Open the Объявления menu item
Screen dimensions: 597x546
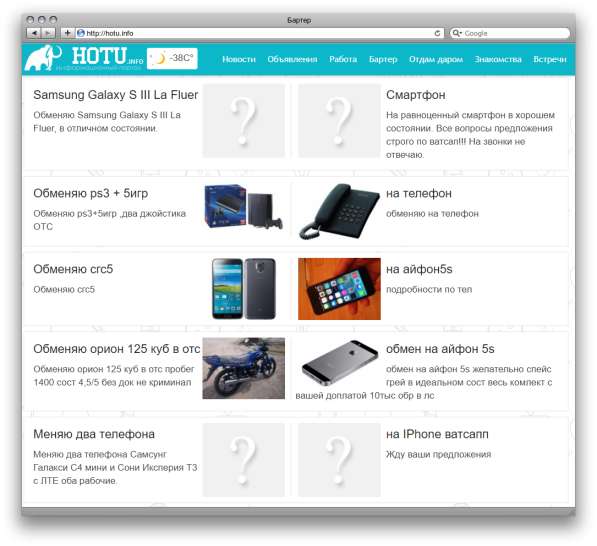pyautogui.click(x=292, y=59)
